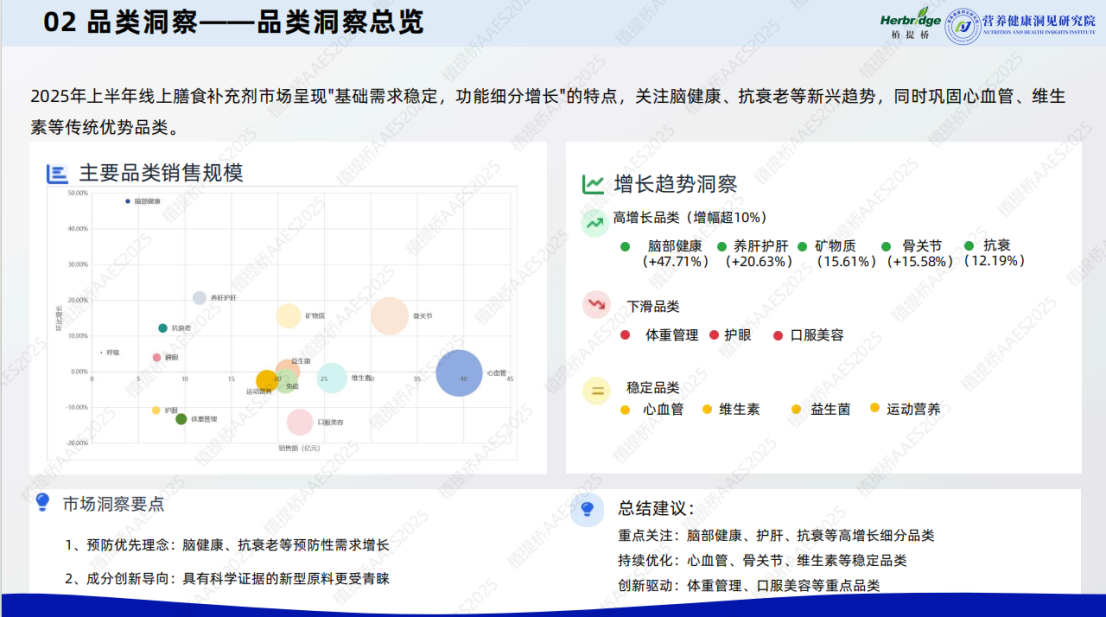
Task: Click the 预防优先理念 insight line
Action: click(x=227, y=546)
